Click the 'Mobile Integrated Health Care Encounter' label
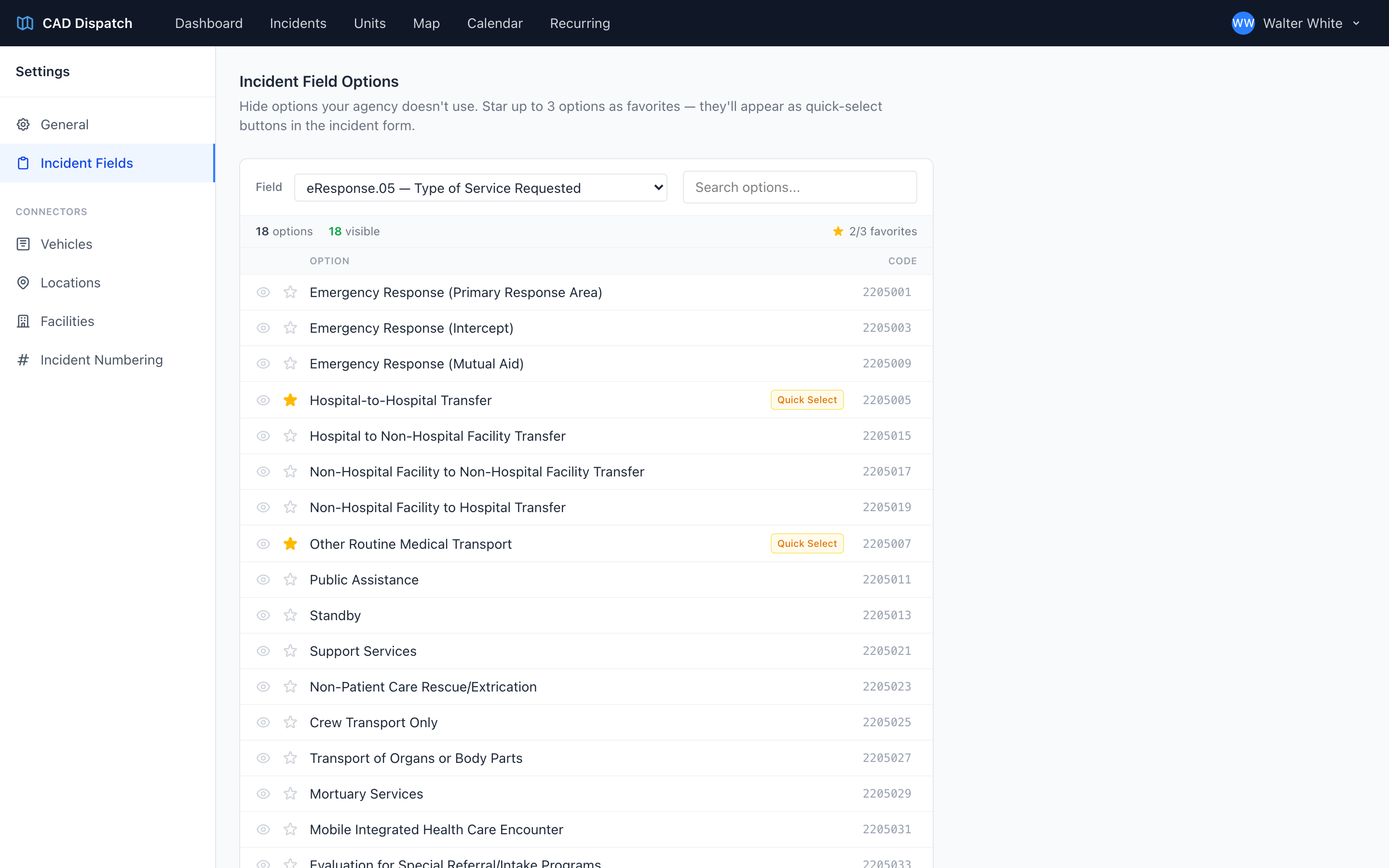1389x868 pixels. tap(436, 829)
